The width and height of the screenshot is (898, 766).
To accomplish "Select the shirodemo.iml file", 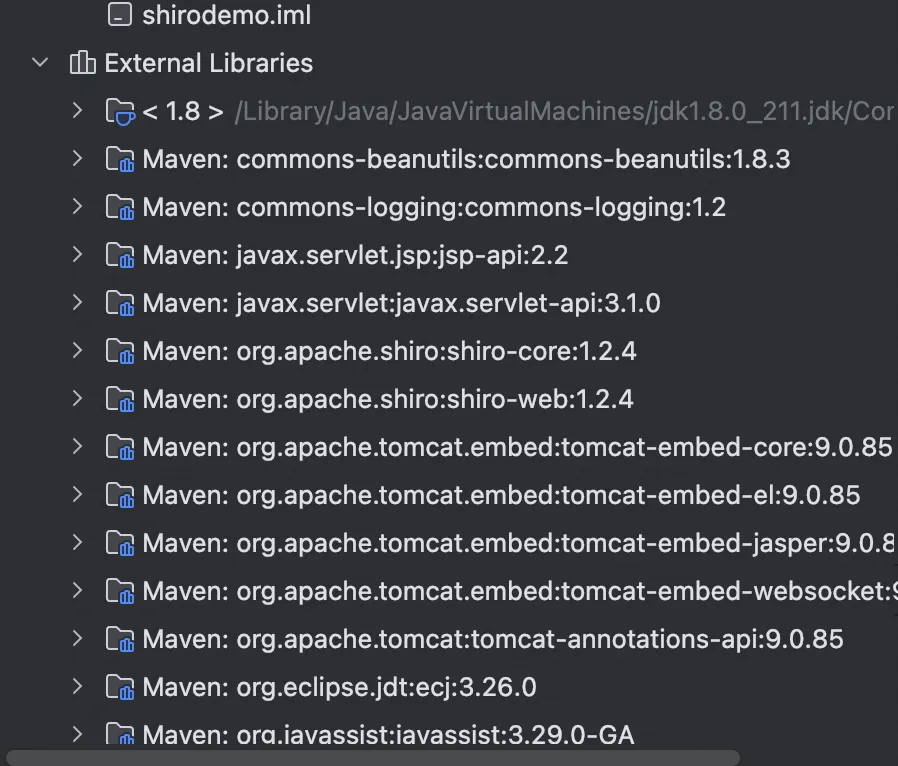I will coord(226,15).
